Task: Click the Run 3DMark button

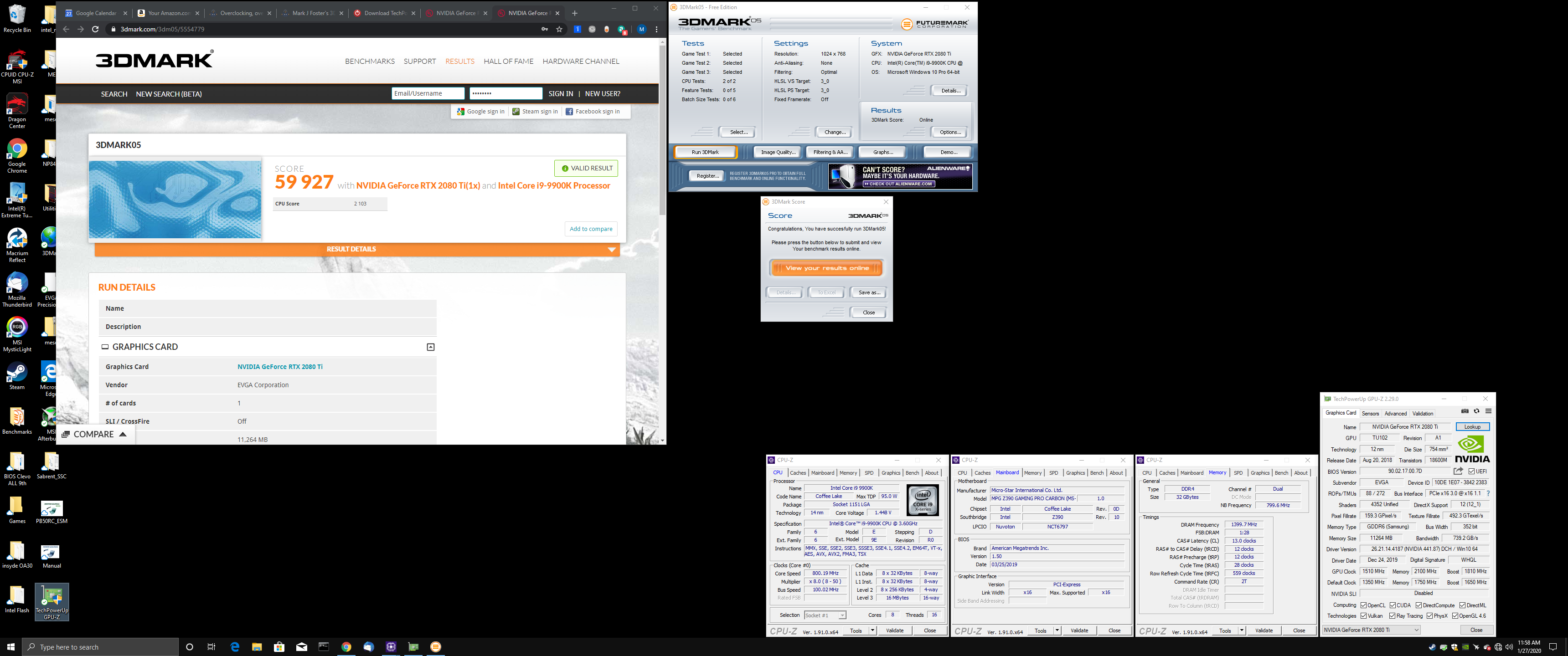Action: pyautogui.click(x=705, y=152)
